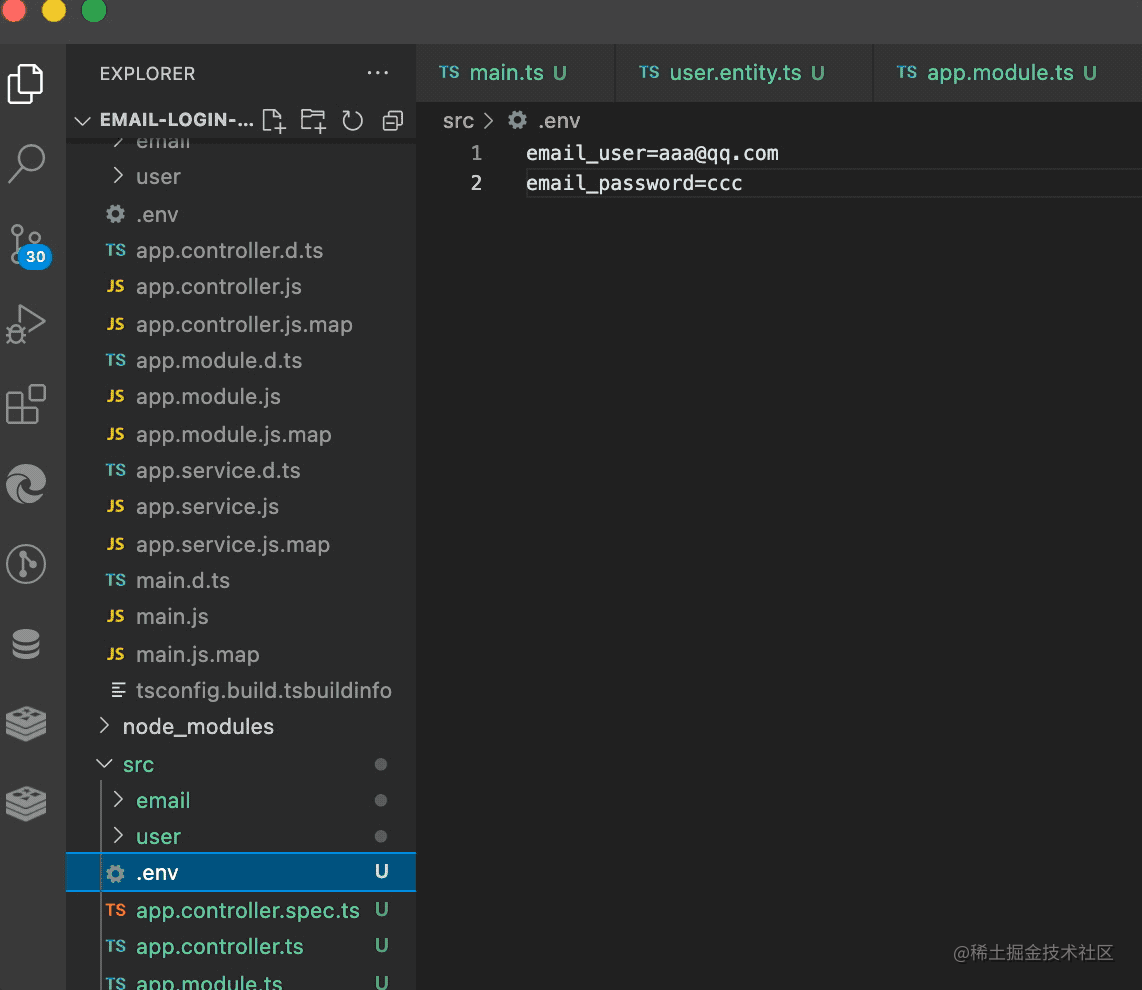
Task: Click the New Folder icon in Explorer
Action: click(313, 121)
